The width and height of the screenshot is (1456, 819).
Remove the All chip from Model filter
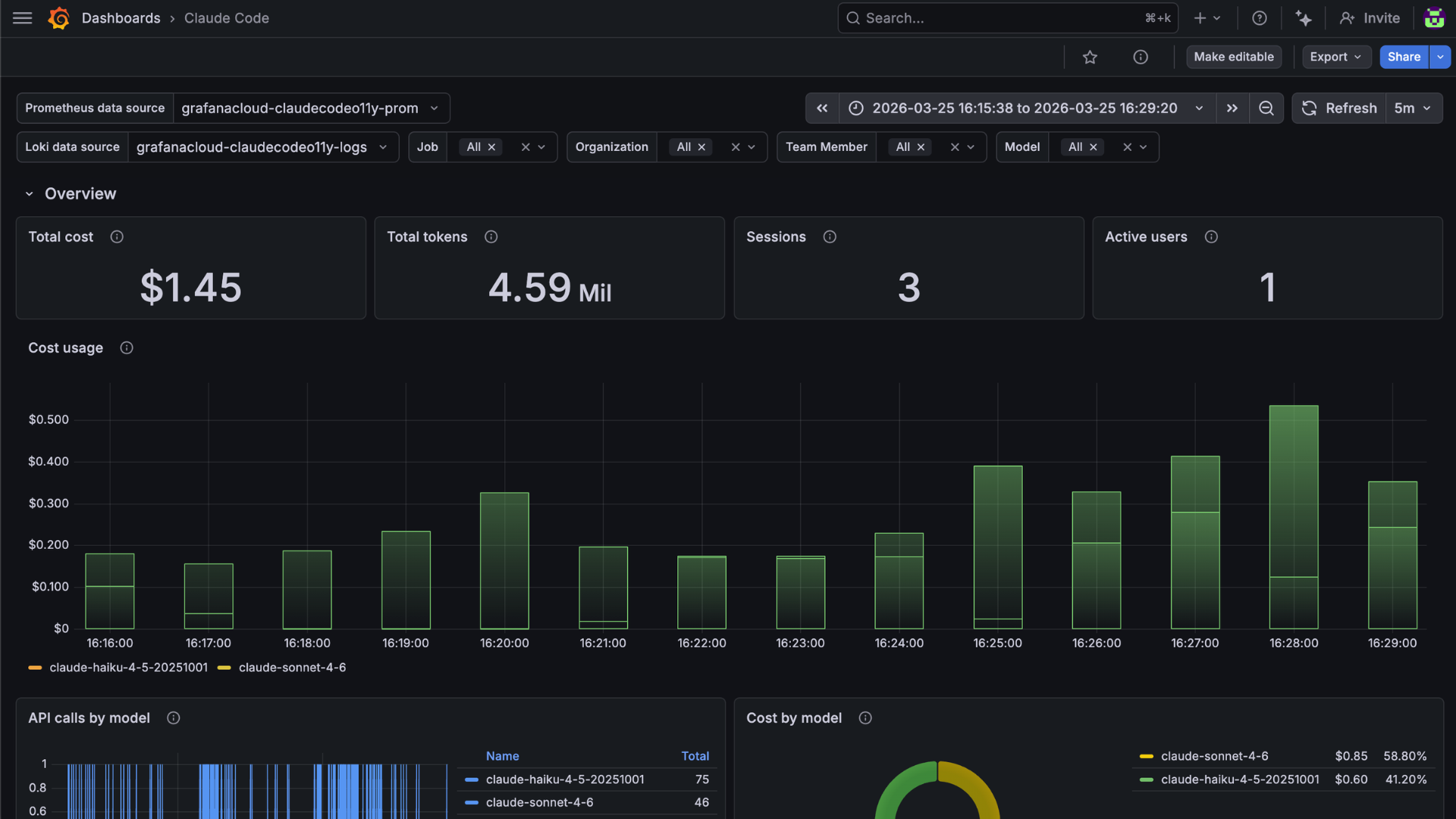point(1093,147)
